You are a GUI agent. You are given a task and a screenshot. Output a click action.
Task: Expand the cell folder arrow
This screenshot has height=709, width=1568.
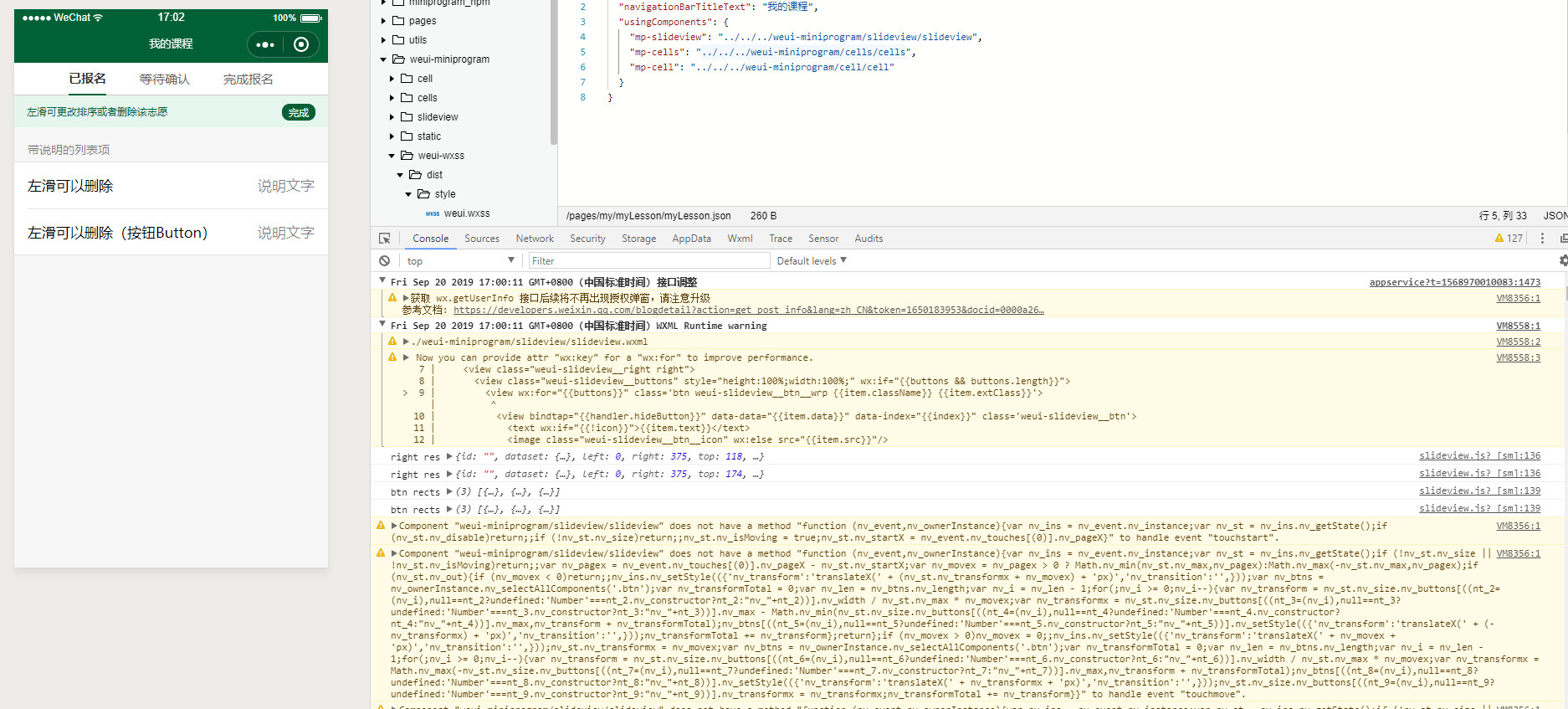392,79
